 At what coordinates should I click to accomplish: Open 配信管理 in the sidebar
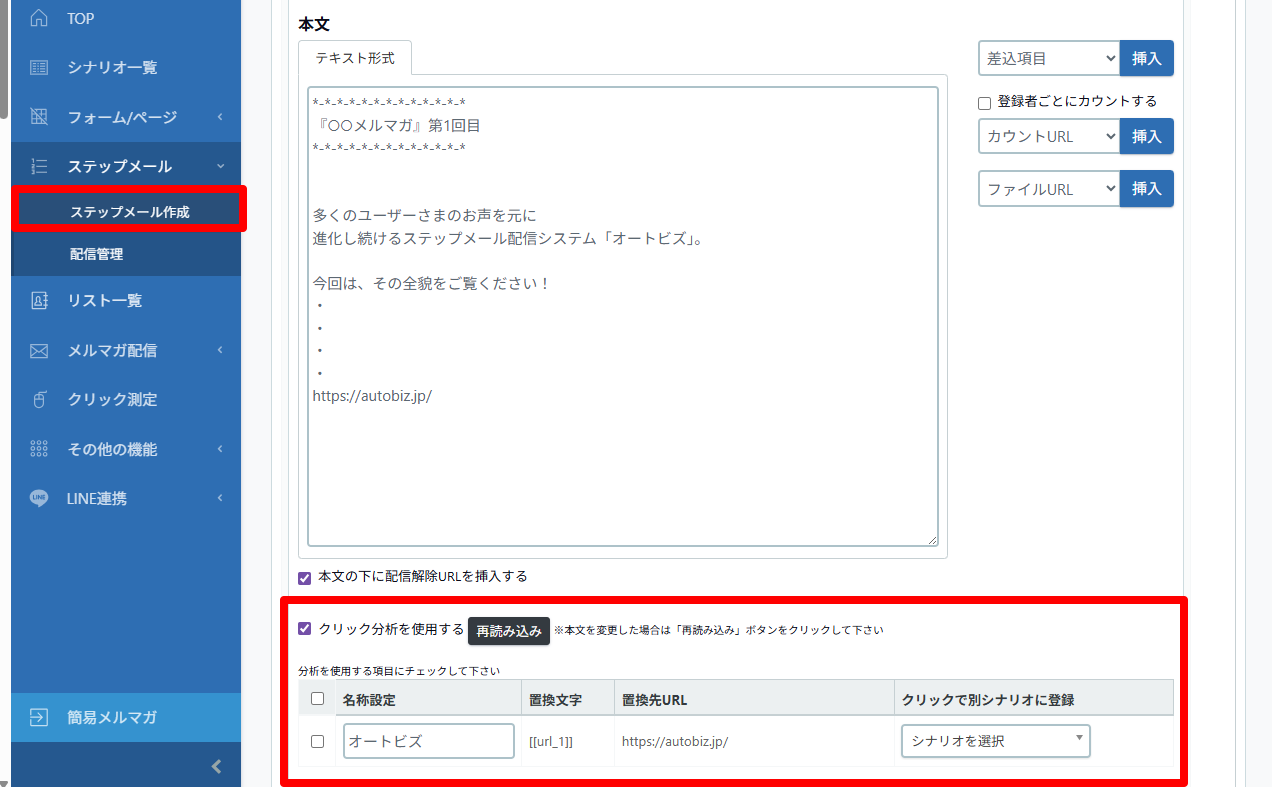click(x=97, y=254)
